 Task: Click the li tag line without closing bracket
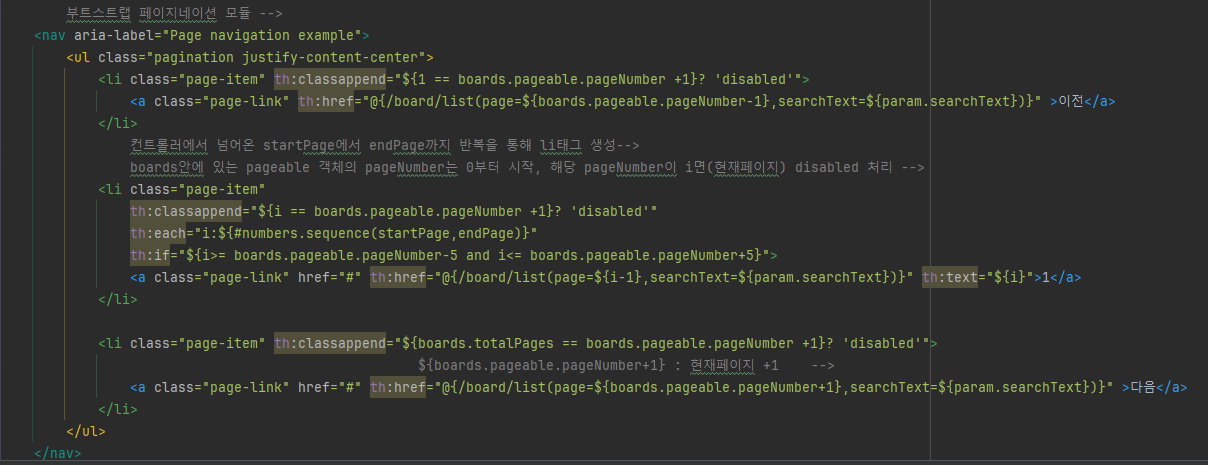click(x=182, y=189)
